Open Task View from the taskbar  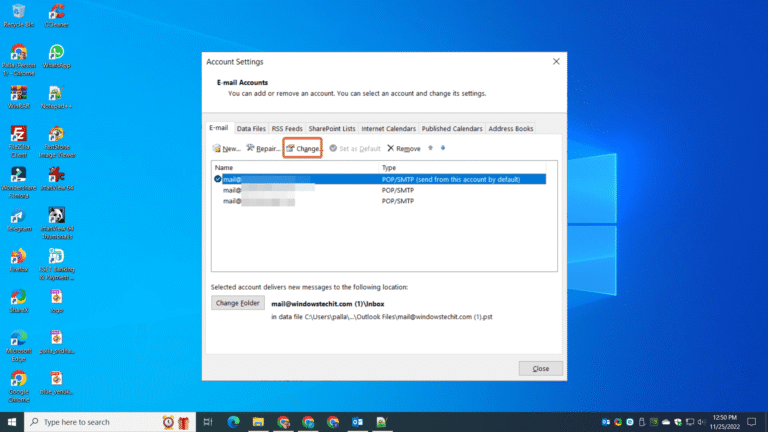pyautogui.click(x=208, y=422)
